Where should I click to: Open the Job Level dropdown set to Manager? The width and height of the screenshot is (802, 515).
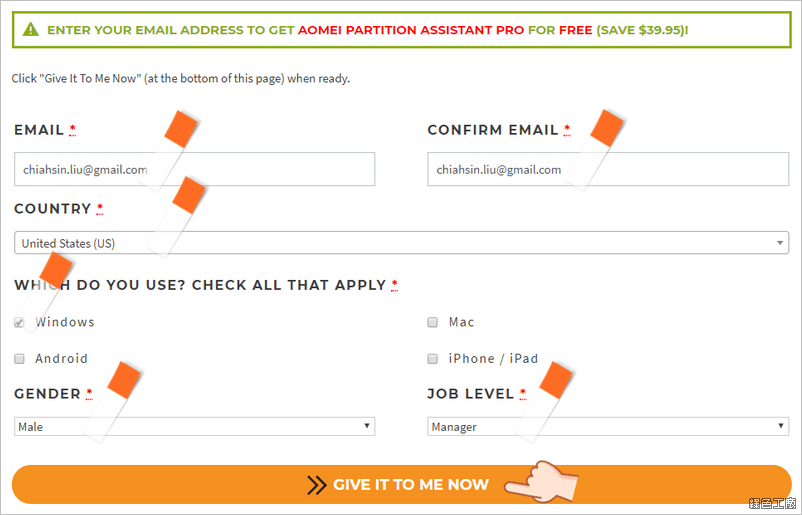(x=608, y=427)
